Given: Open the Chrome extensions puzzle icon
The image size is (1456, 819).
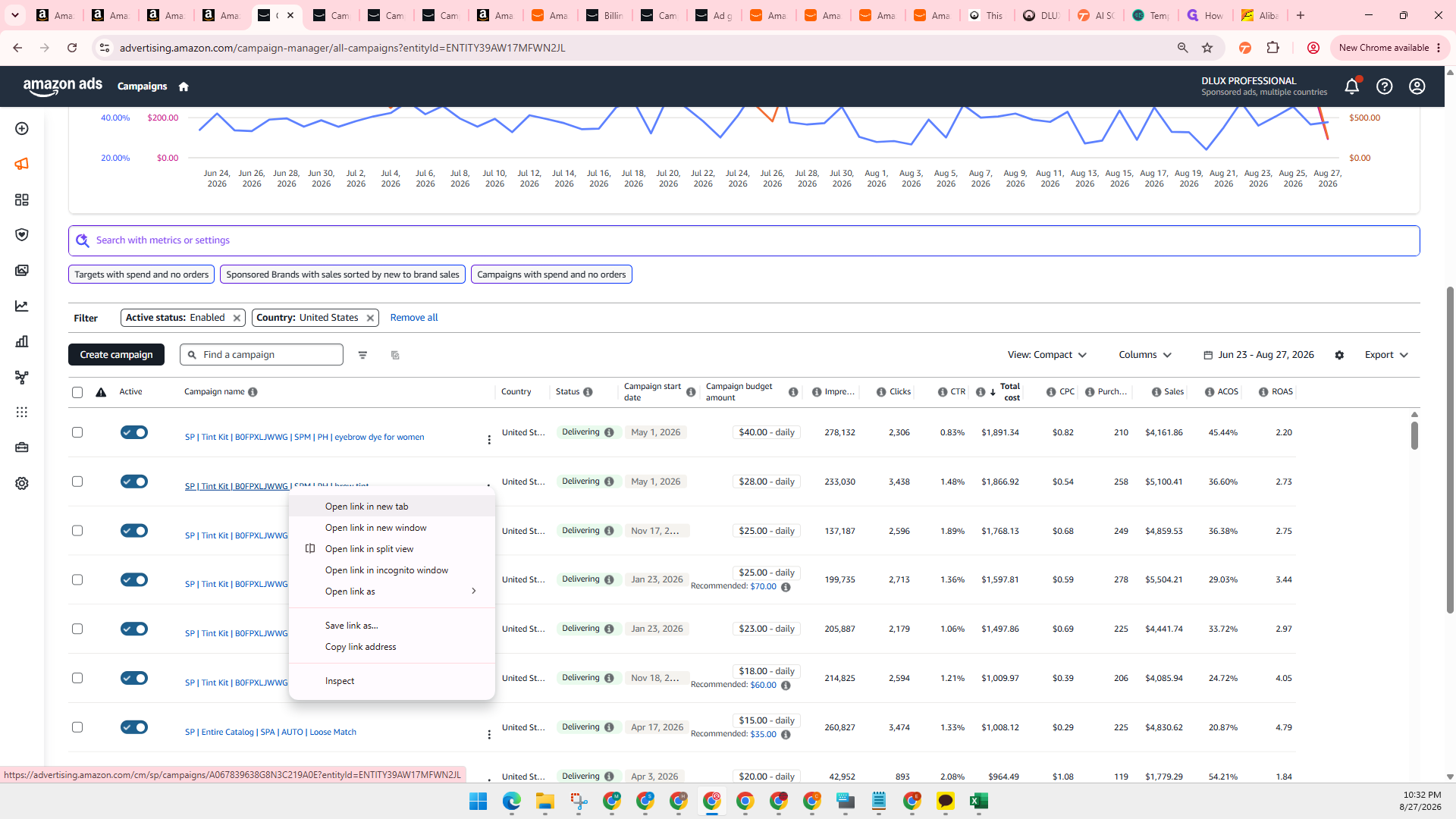Looking at the screenshot, I should [1273, 48].
